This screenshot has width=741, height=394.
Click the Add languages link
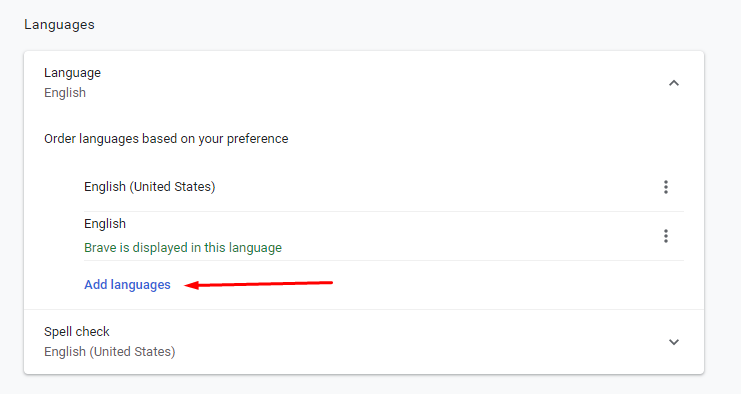127,284
